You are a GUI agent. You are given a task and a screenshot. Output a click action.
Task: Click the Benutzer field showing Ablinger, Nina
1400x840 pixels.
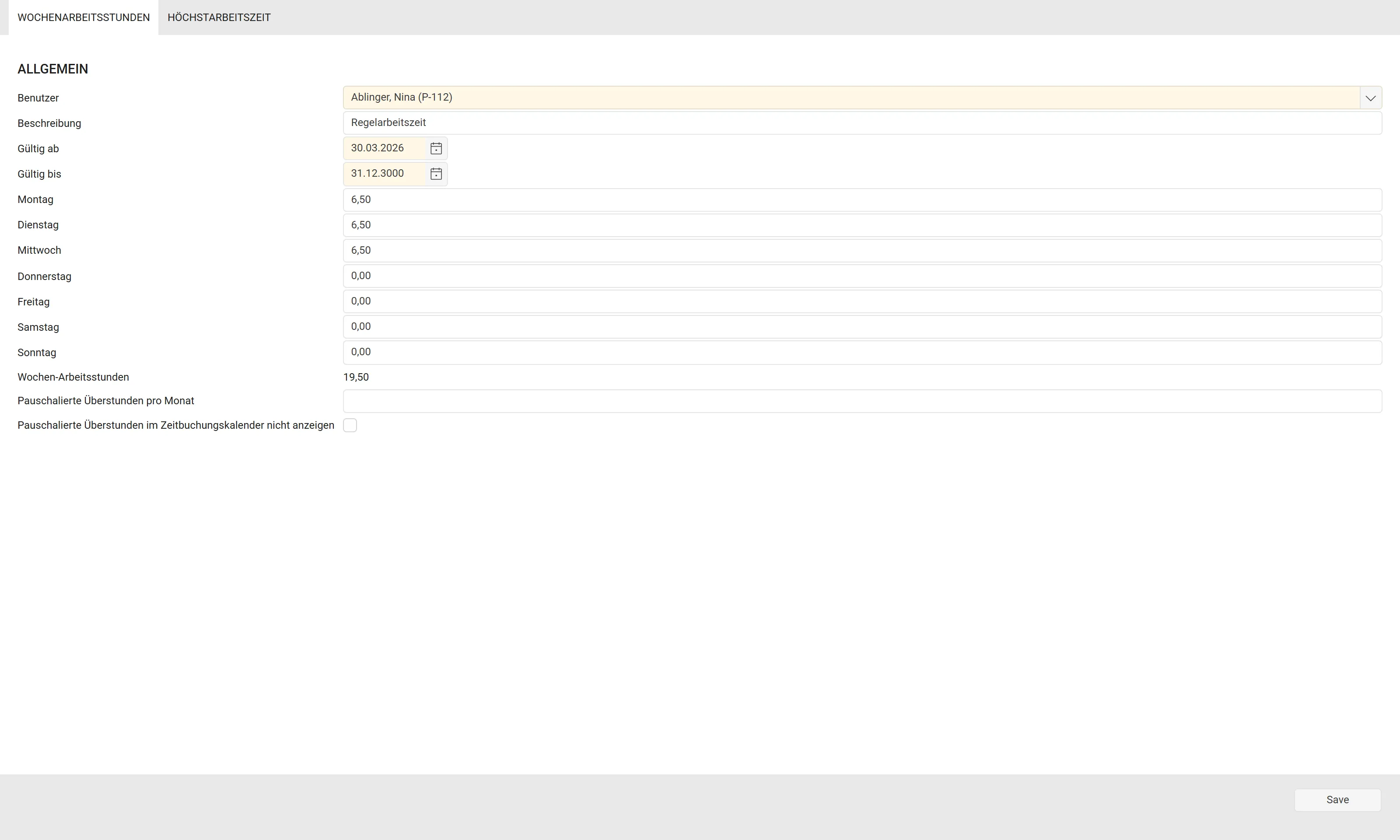851,98
